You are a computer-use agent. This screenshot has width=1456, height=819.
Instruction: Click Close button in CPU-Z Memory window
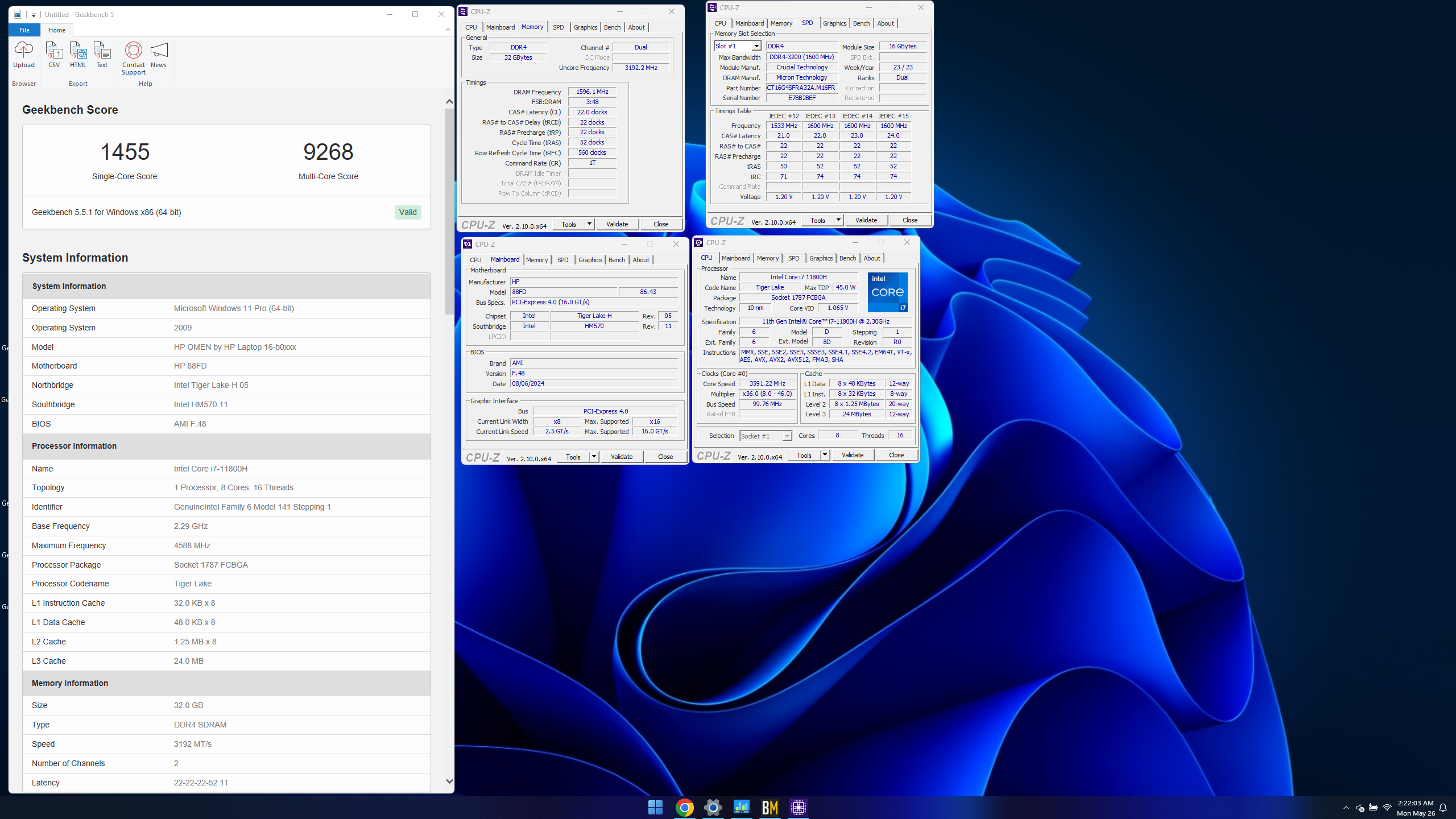point(661,224)
